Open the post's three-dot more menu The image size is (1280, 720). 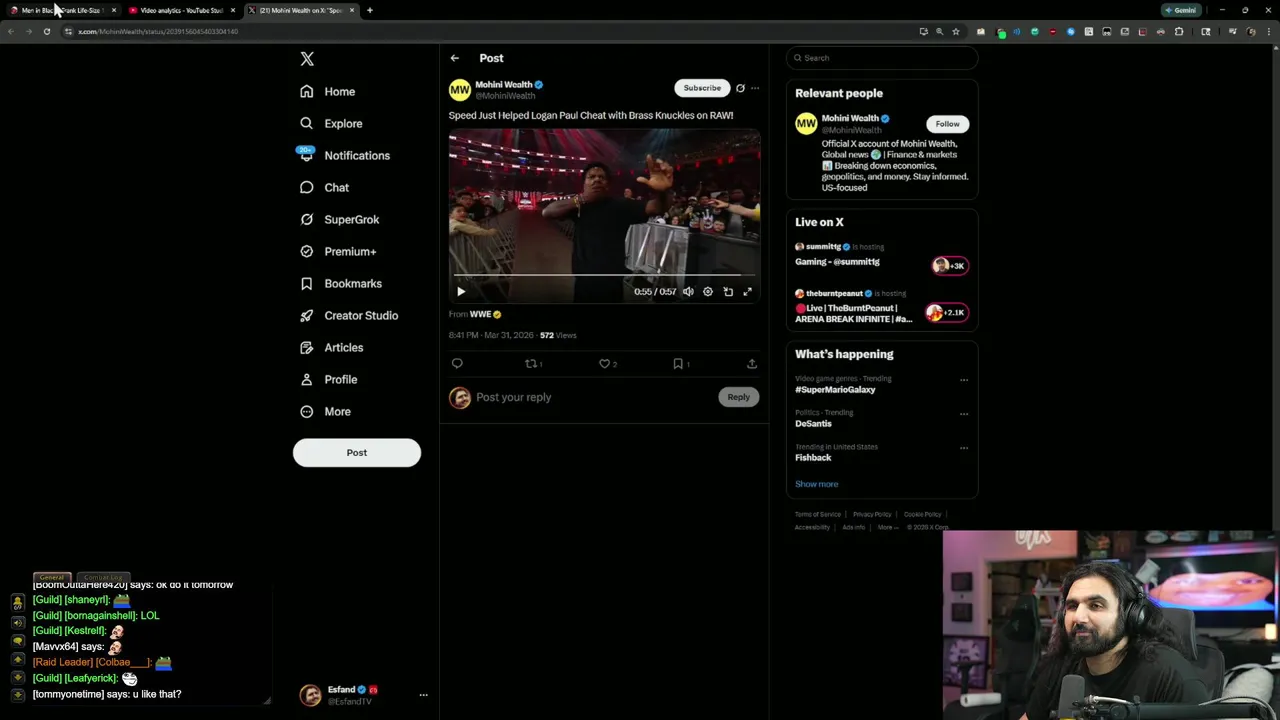(755, 88)
